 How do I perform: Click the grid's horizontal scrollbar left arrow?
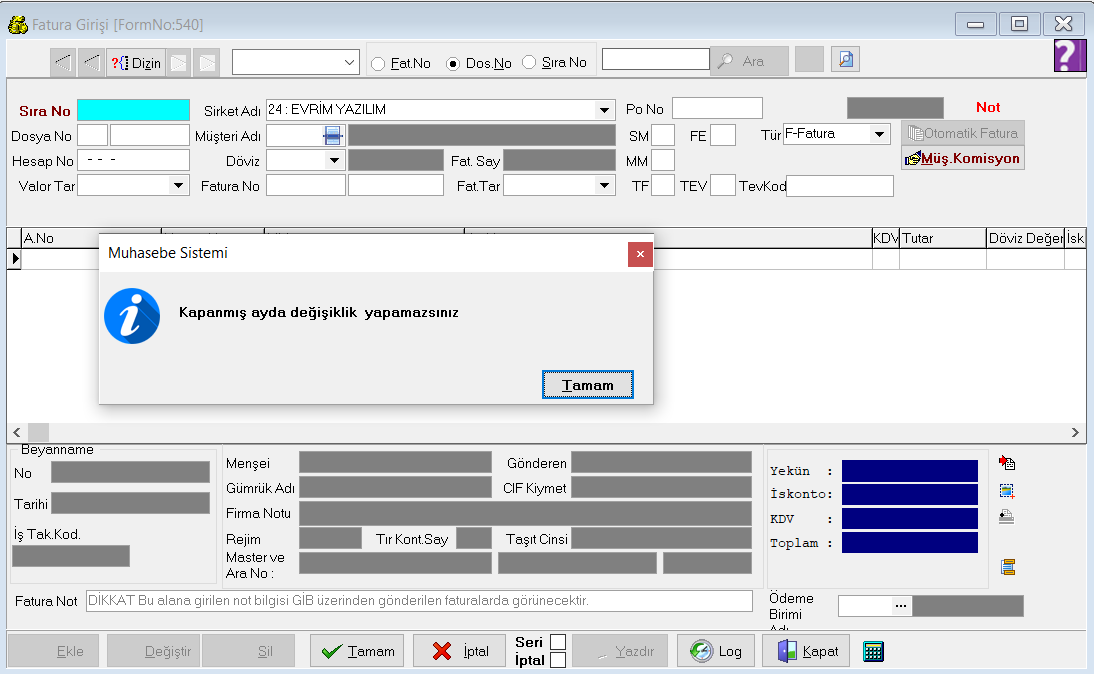click(17, 433)
